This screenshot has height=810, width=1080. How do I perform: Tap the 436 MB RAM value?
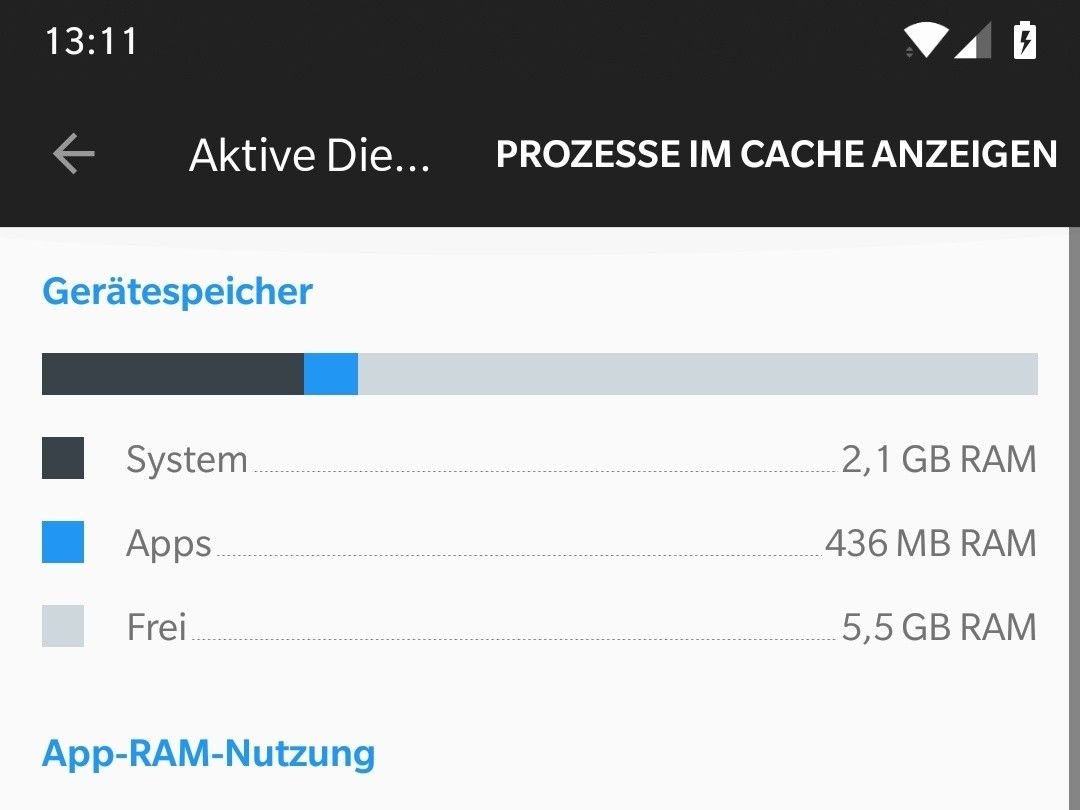(x=931, y=543)
